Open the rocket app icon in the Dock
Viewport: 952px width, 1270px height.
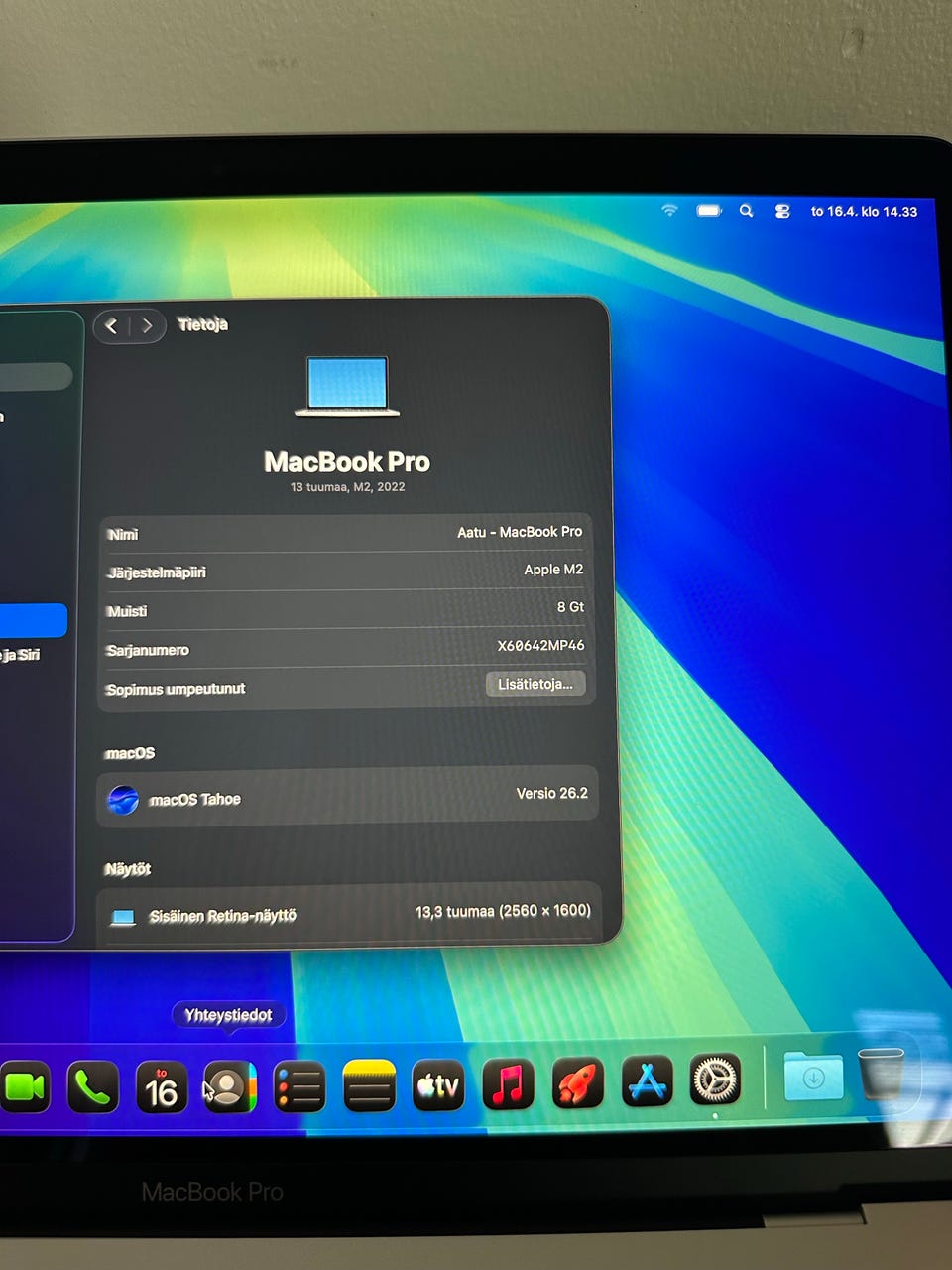(x=577, y=1082)
